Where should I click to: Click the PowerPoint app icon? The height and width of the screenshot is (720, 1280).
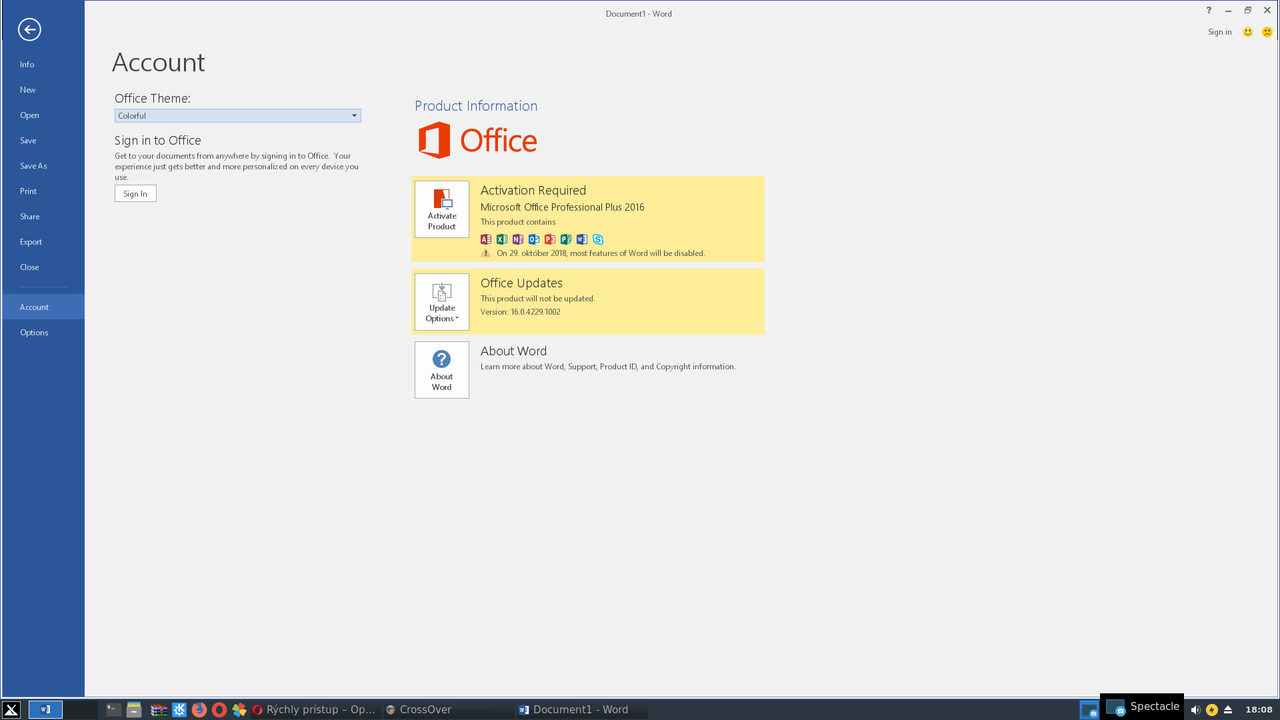(x=550, y=239)
